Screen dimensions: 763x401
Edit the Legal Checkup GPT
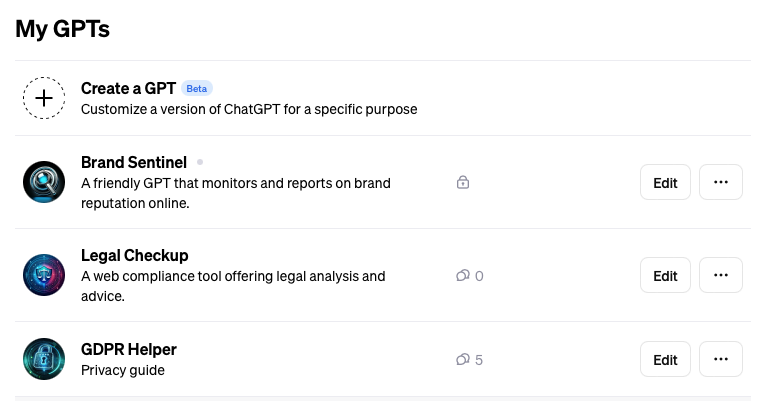click(665, 275)
